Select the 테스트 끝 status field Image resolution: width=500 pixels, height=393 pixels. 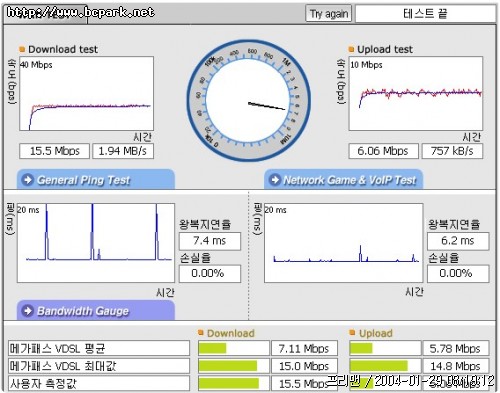tap(425, 14)
